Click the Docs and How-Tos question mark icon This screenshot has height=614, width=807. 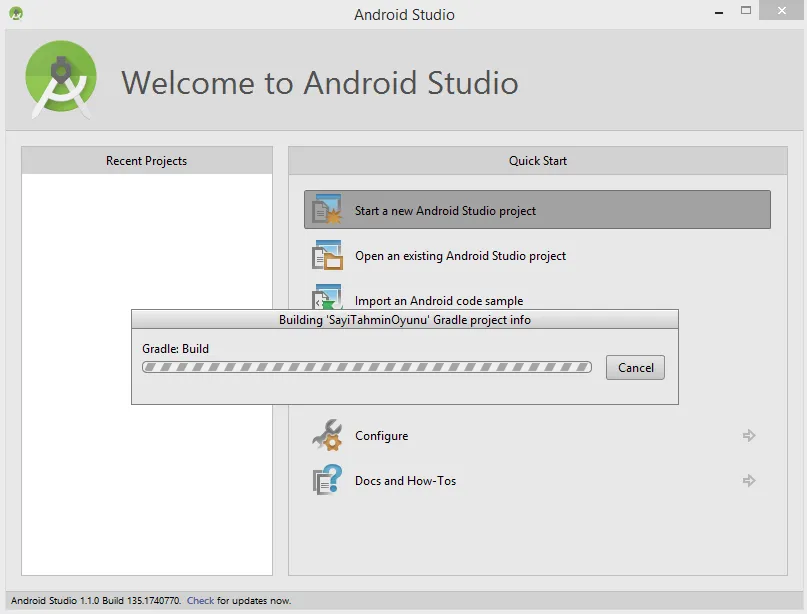click(x=327, y=481)
